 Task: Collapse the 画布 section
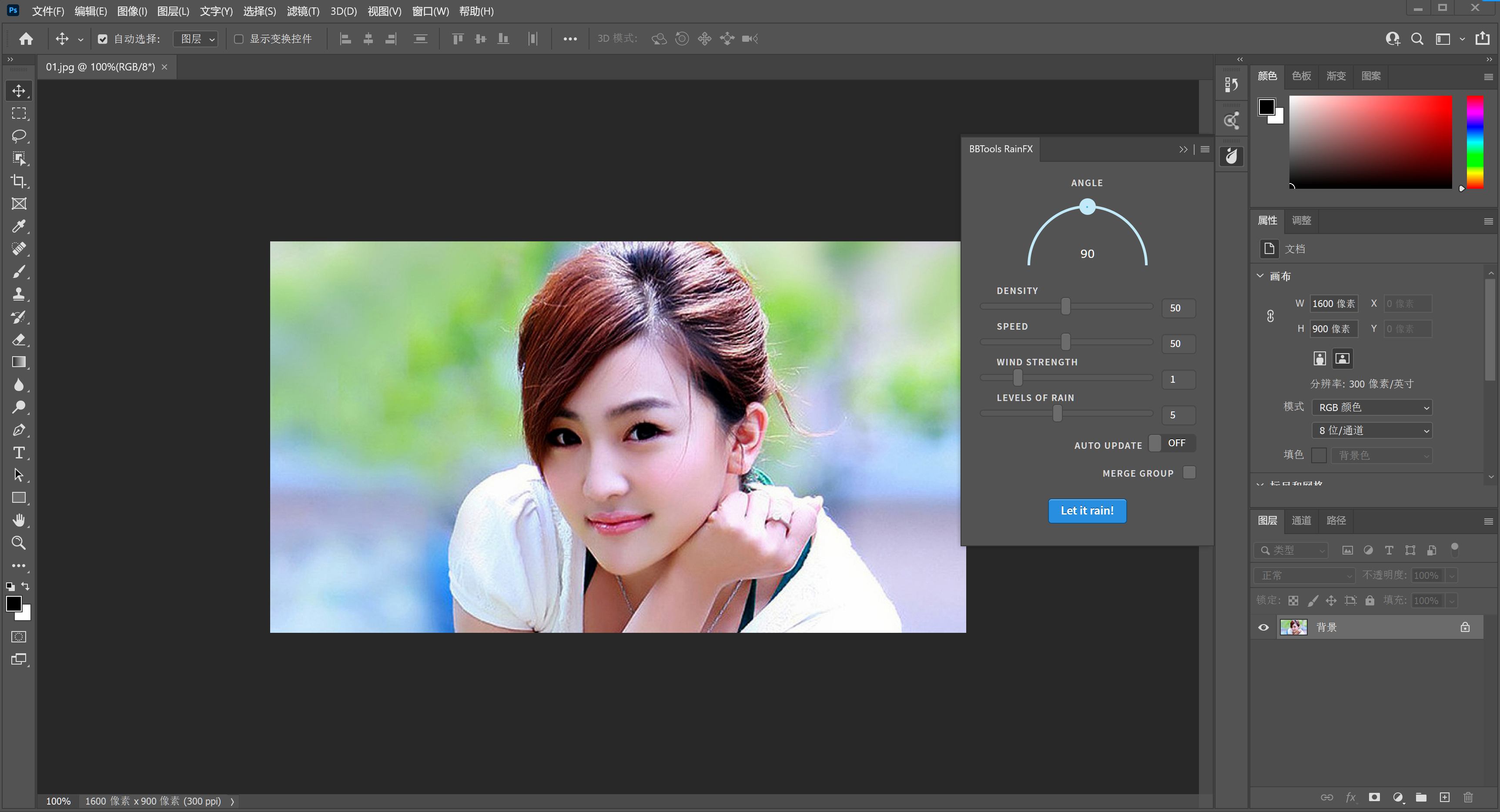(1260, 276)
